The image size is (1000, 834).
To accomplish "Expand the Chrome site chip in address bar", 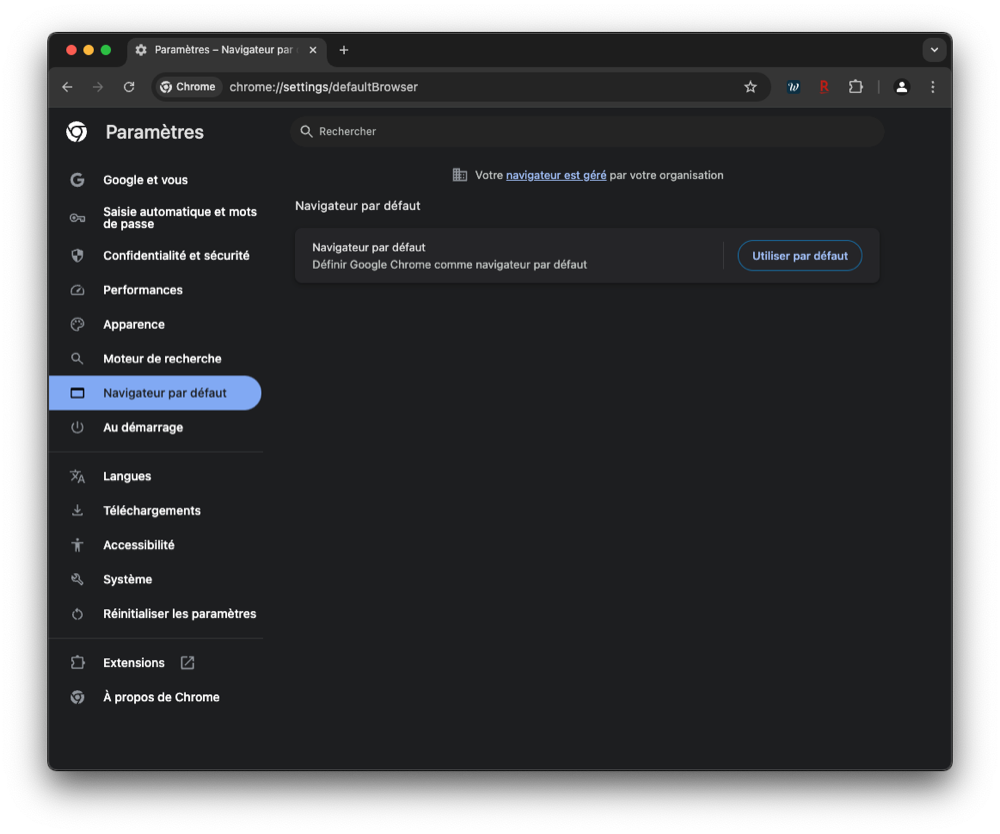I will (x=188, y=87).
